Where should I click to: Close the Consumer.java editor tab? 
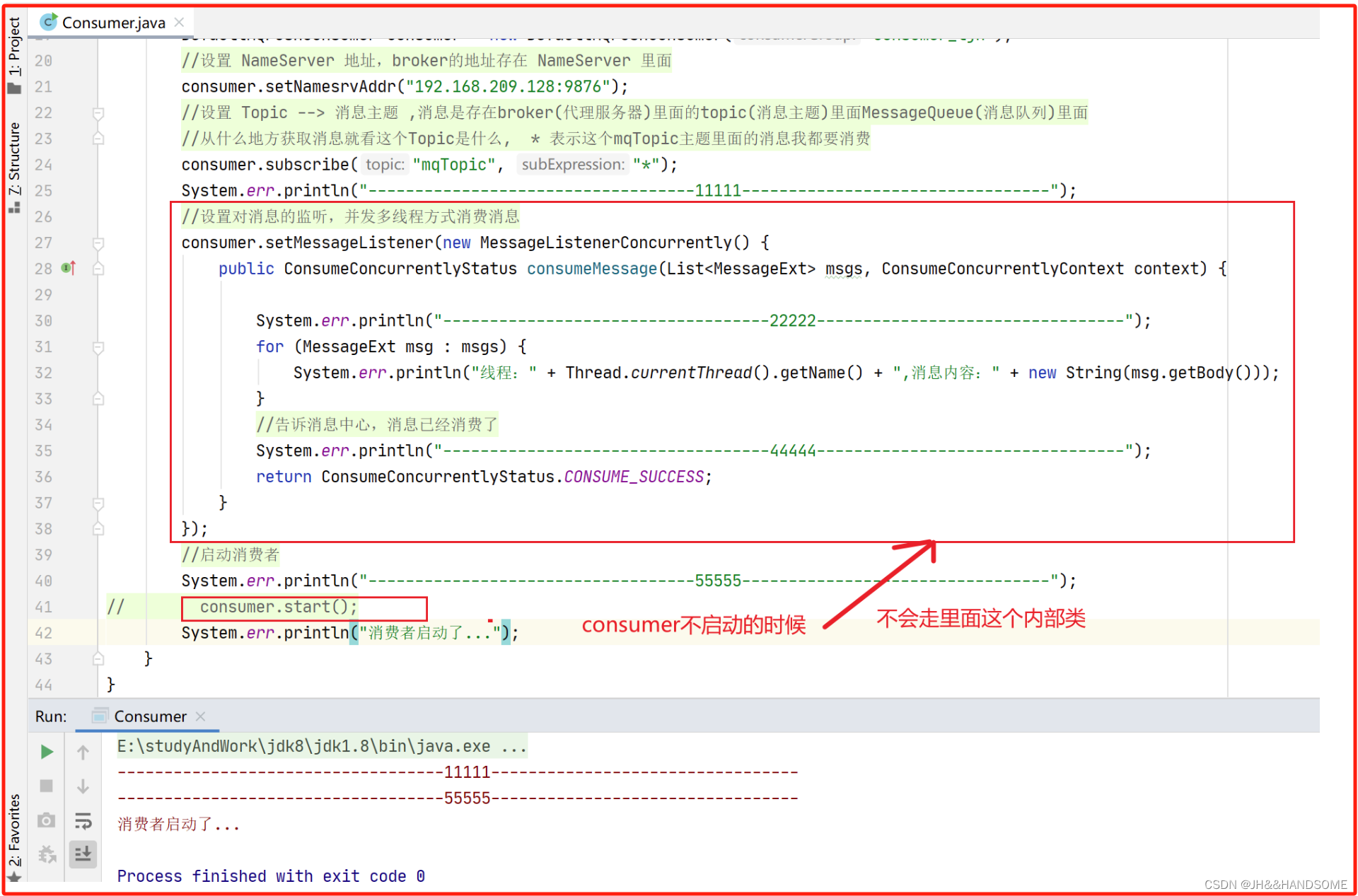pos(180,22)
